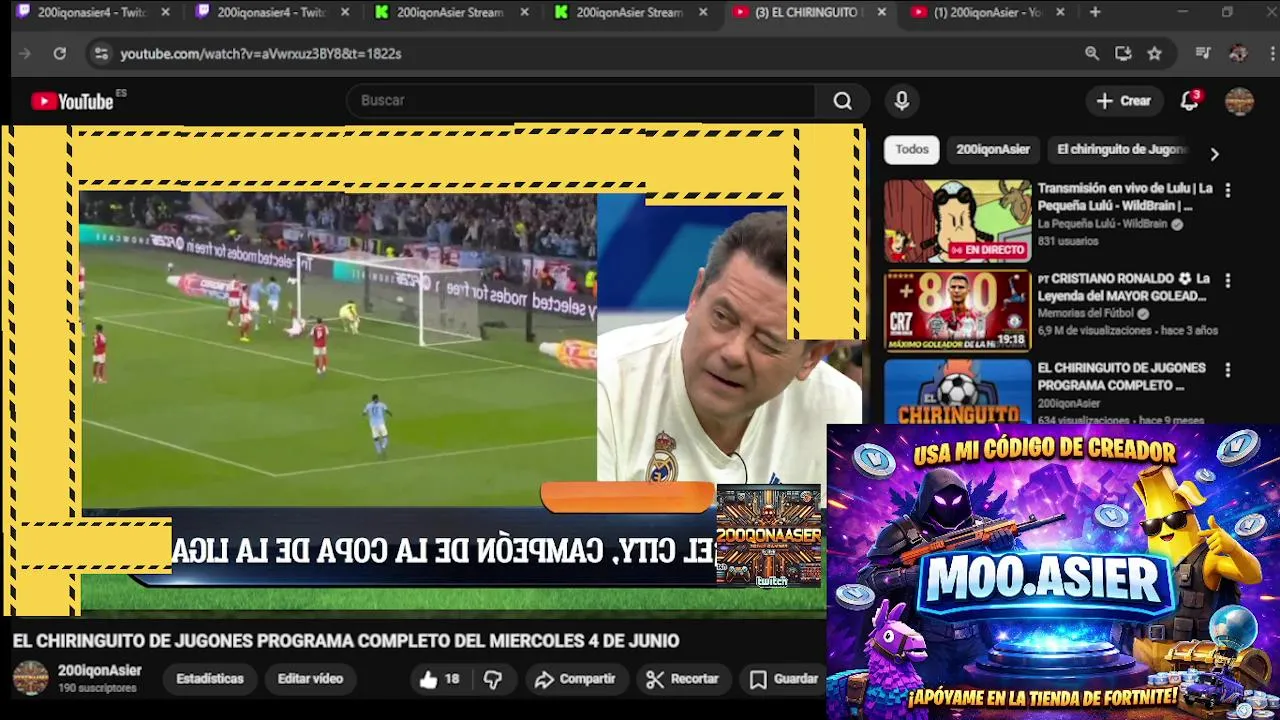Open the 'EL CHIRINGUITO DE JUGONES PROGRAMA COMPLETO' sidebar title

(x=1122, y=376)
